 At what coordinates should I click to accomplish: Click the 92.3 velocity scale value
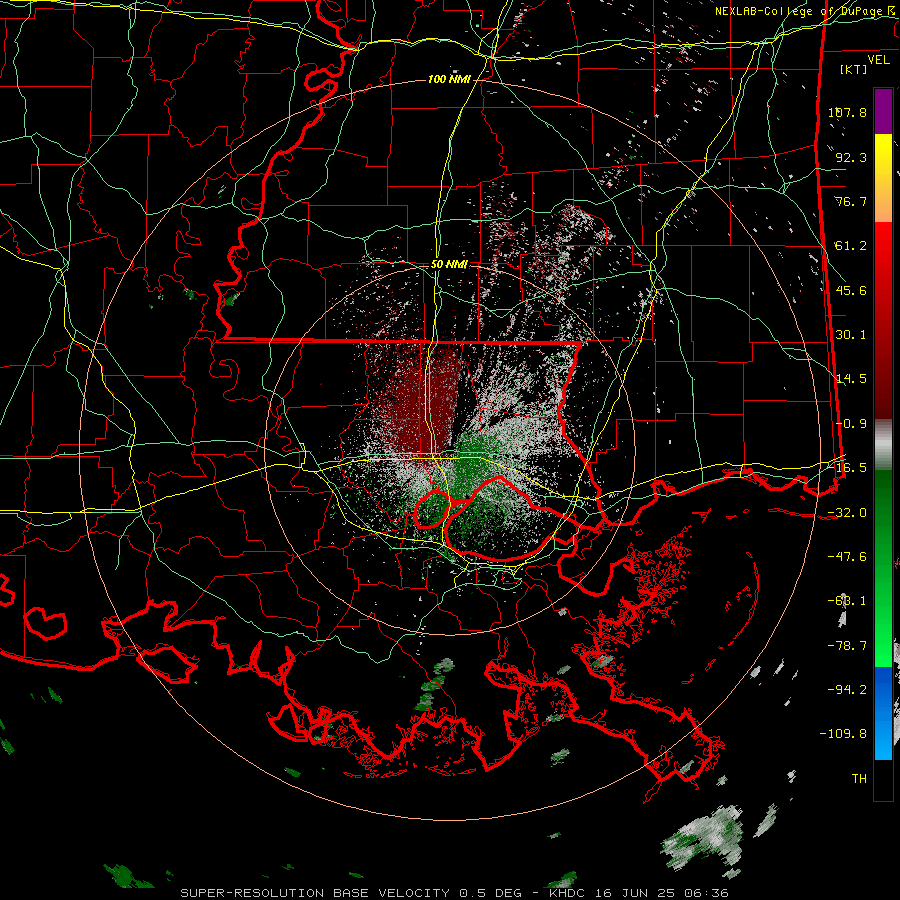coord(851,157)
